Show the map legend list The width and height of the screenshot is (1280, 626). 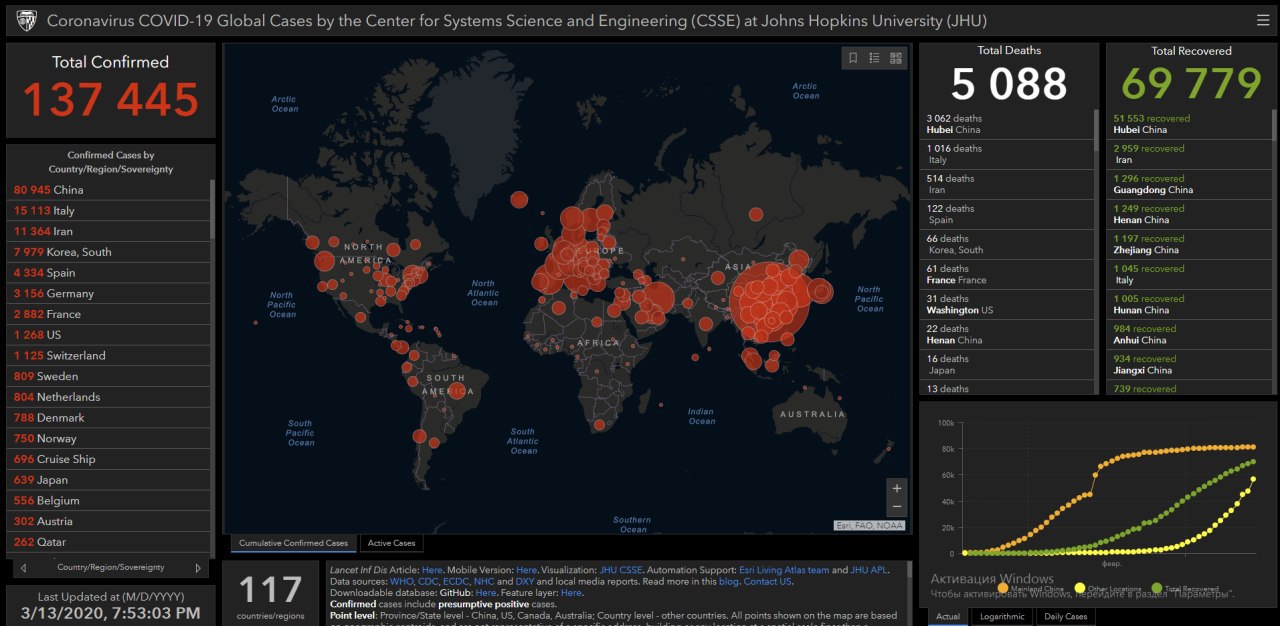pyautogui.click(x=874, y=58)
